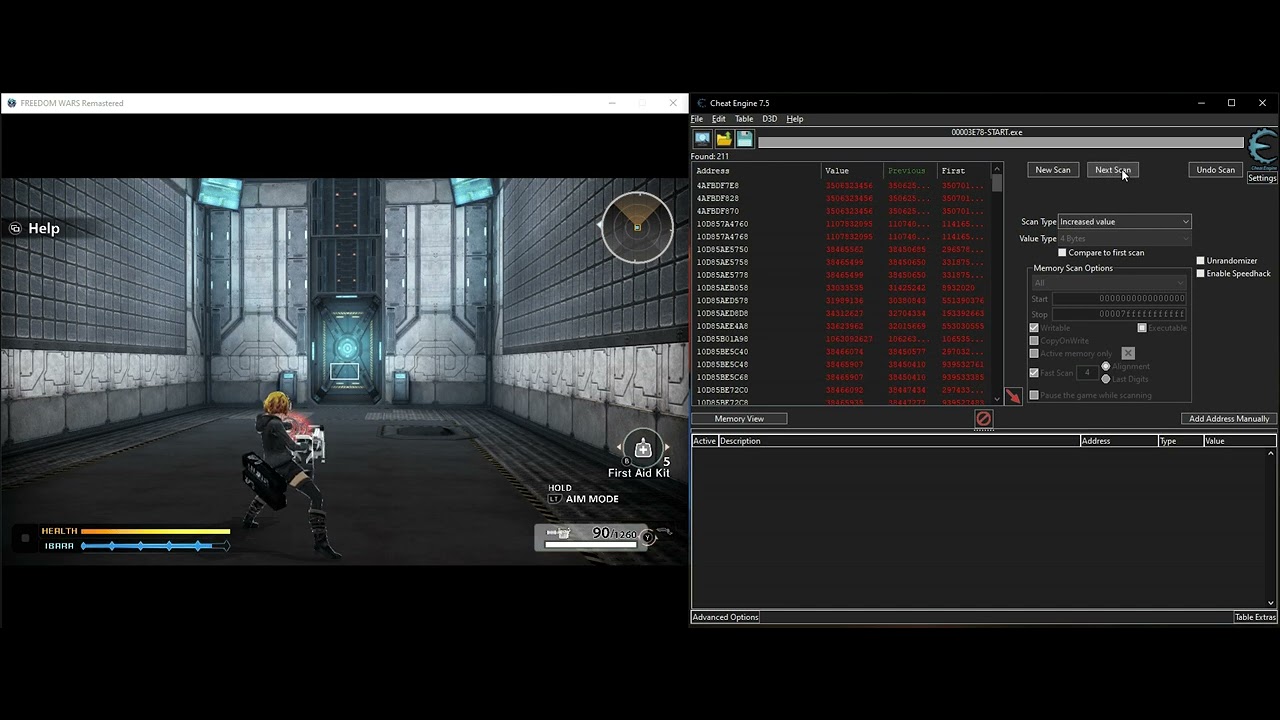Screen dimensions: 1280x720
Task: Click the Help icon in the game window
Action: 15,228
